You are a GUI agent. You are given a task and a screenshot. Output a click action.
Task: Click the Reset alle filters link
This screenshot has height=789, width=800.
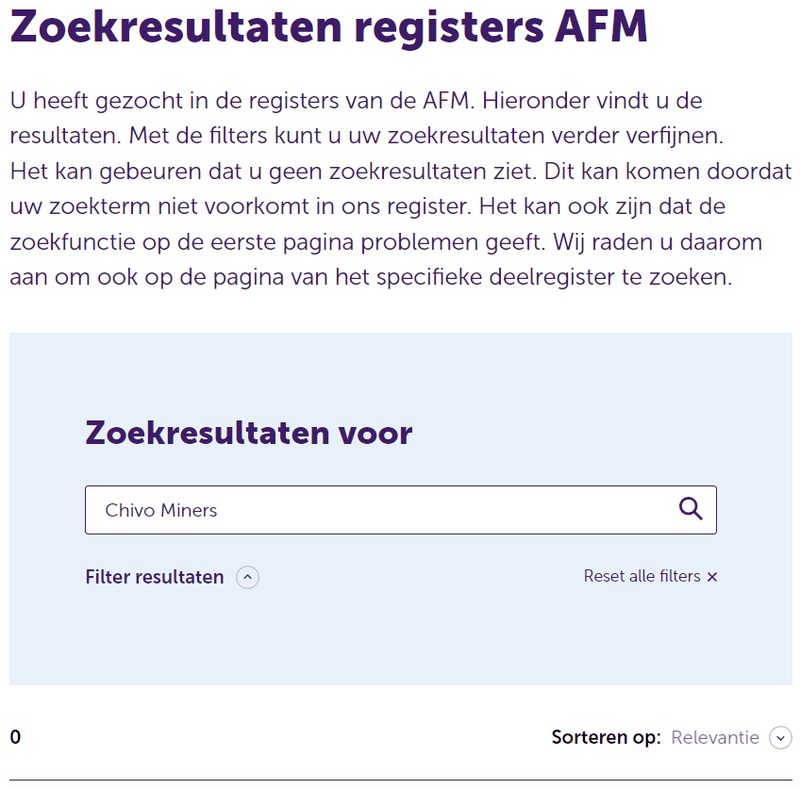pyautogui.click(x=642, y=576)
